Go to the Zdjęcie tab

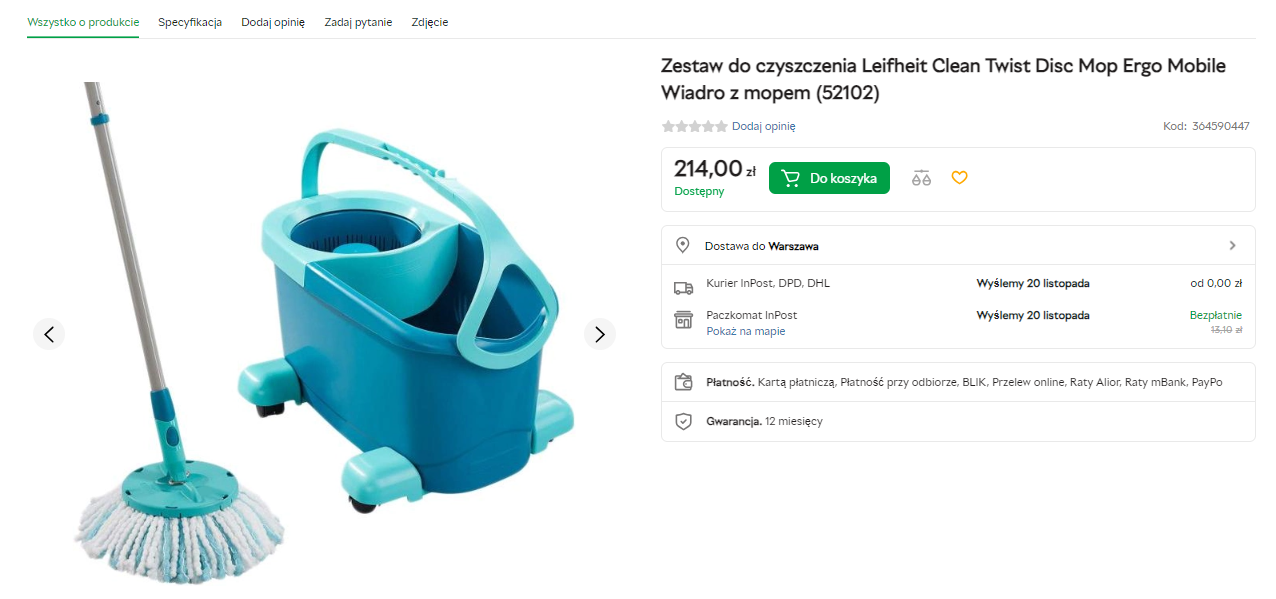point(430,22)
